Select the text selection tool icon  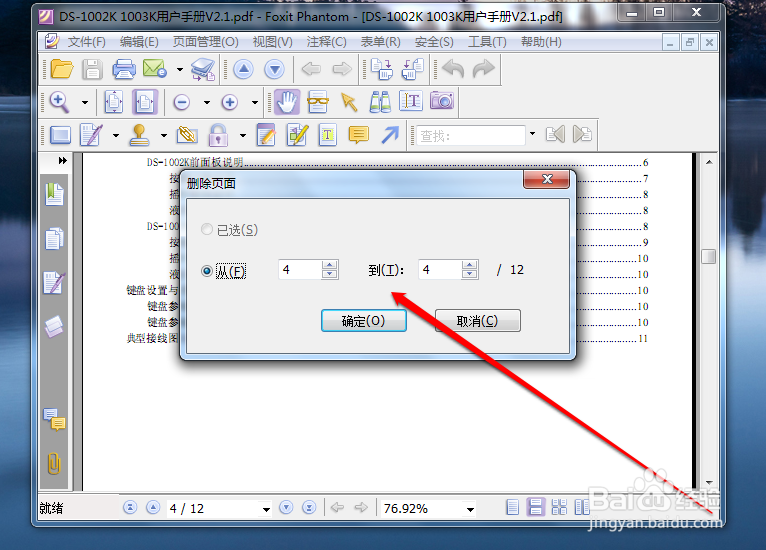coord(411,102)
